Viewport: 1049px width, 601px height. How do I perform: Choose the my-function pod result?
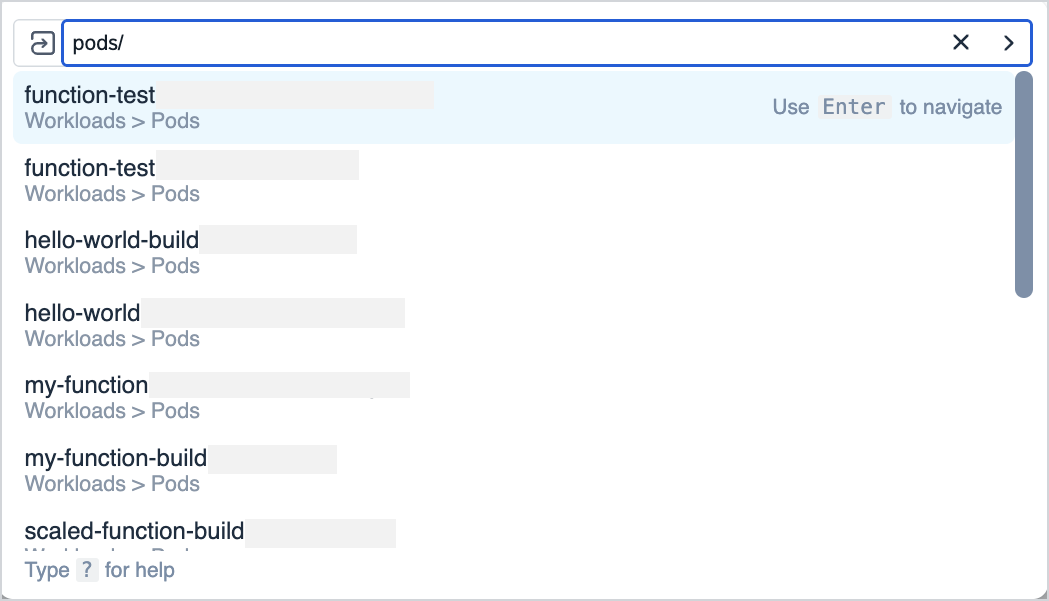point(86,385)
